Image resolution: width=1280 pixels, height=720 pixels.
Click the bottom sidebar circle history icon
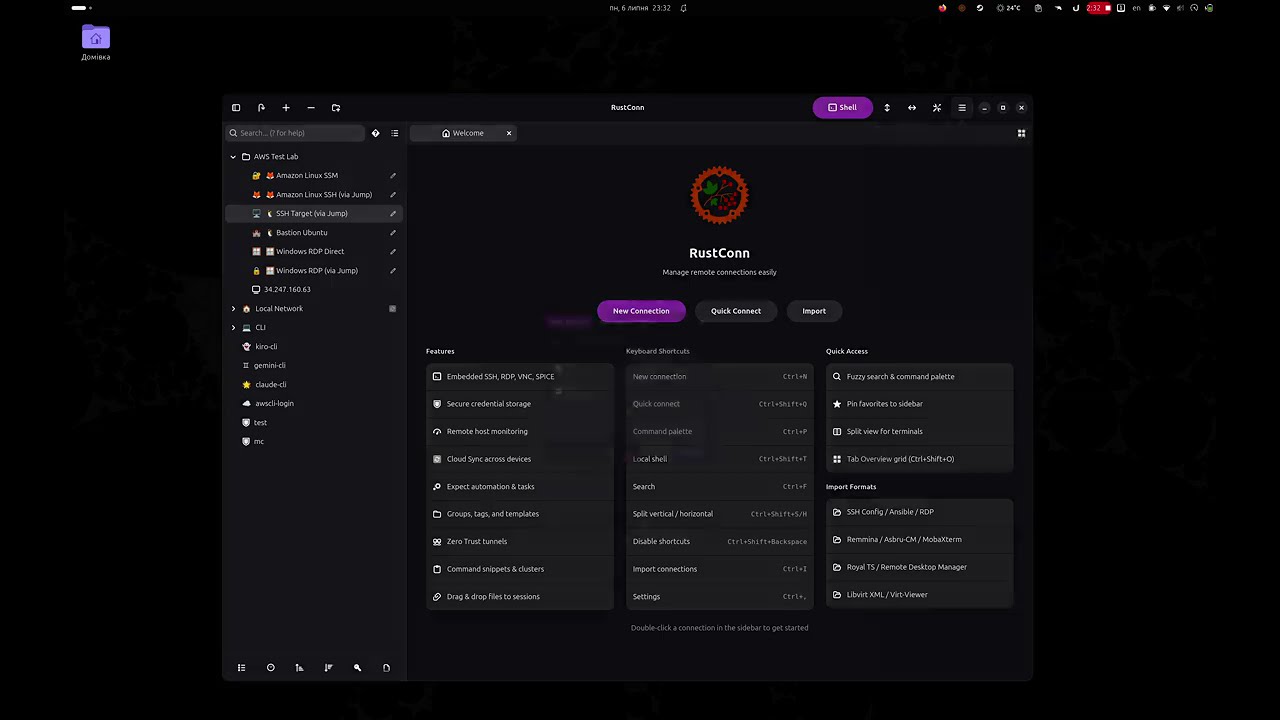click(270, 668)
